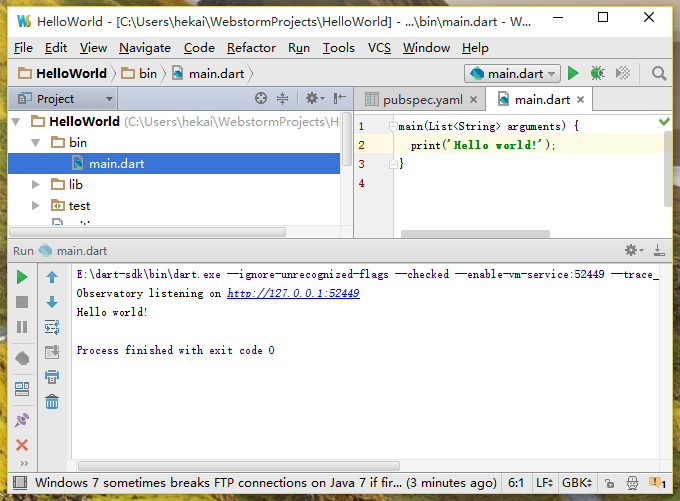Viewport: 680px width, 501px height.
Task: Close the pubspec.yaml tab
Action: click(x=474, y=100)
